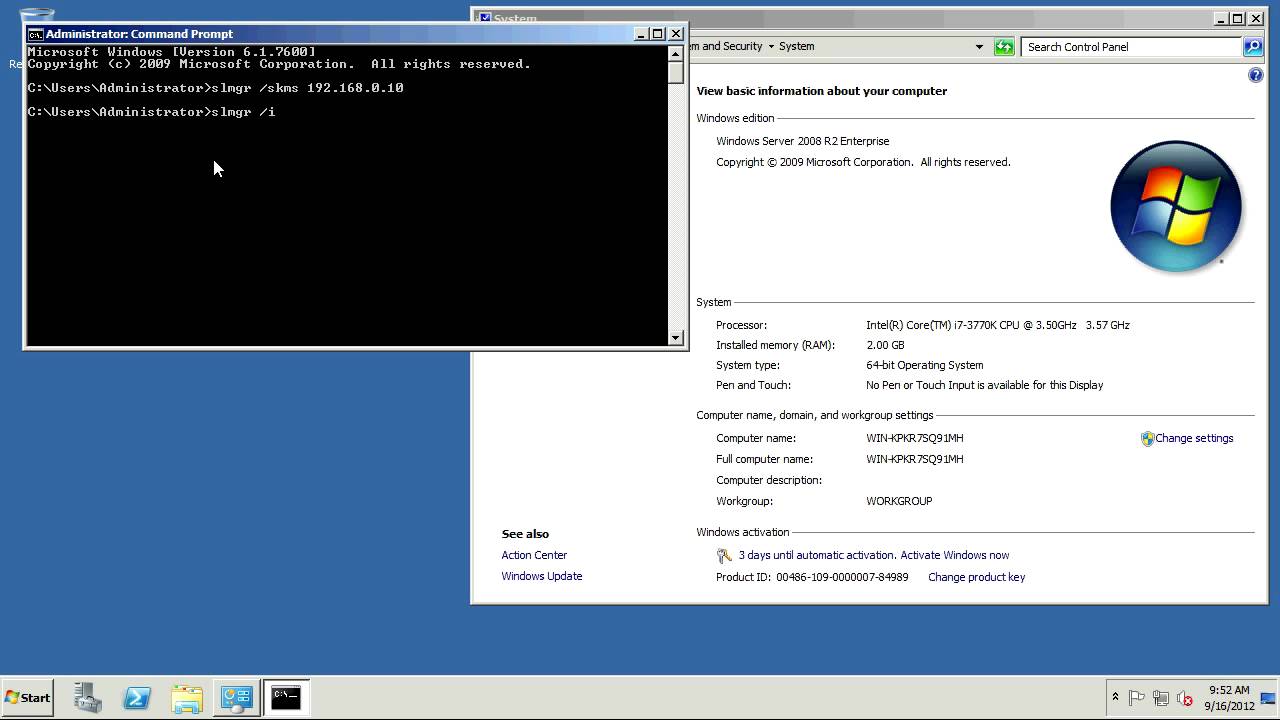Click the Action Center flag tray icon

click(1137, 698)
